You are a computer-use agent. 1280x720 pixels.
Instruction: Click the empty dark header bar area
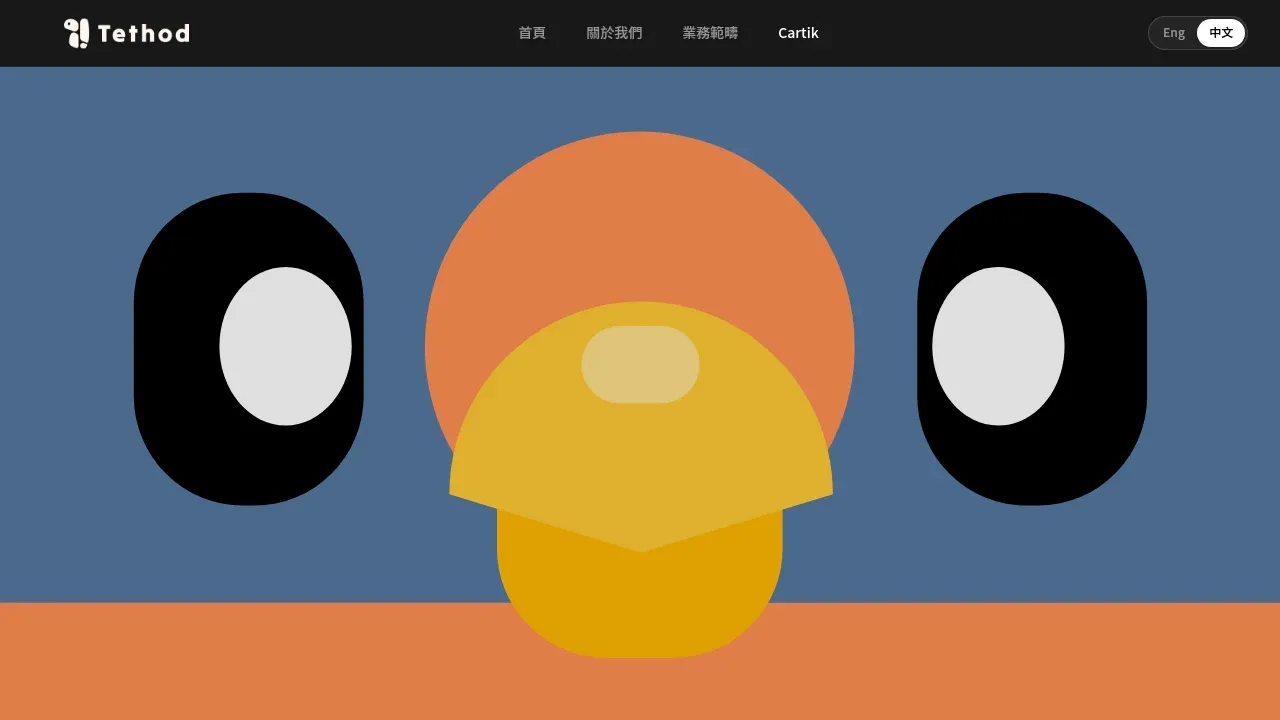(x=350, y=33)
